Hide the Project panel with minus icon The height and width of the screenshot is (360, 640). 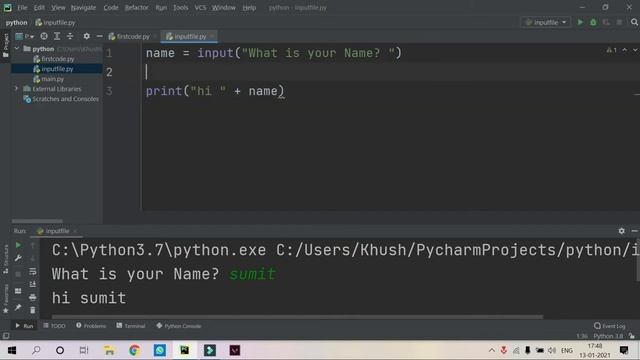(99, 36)
